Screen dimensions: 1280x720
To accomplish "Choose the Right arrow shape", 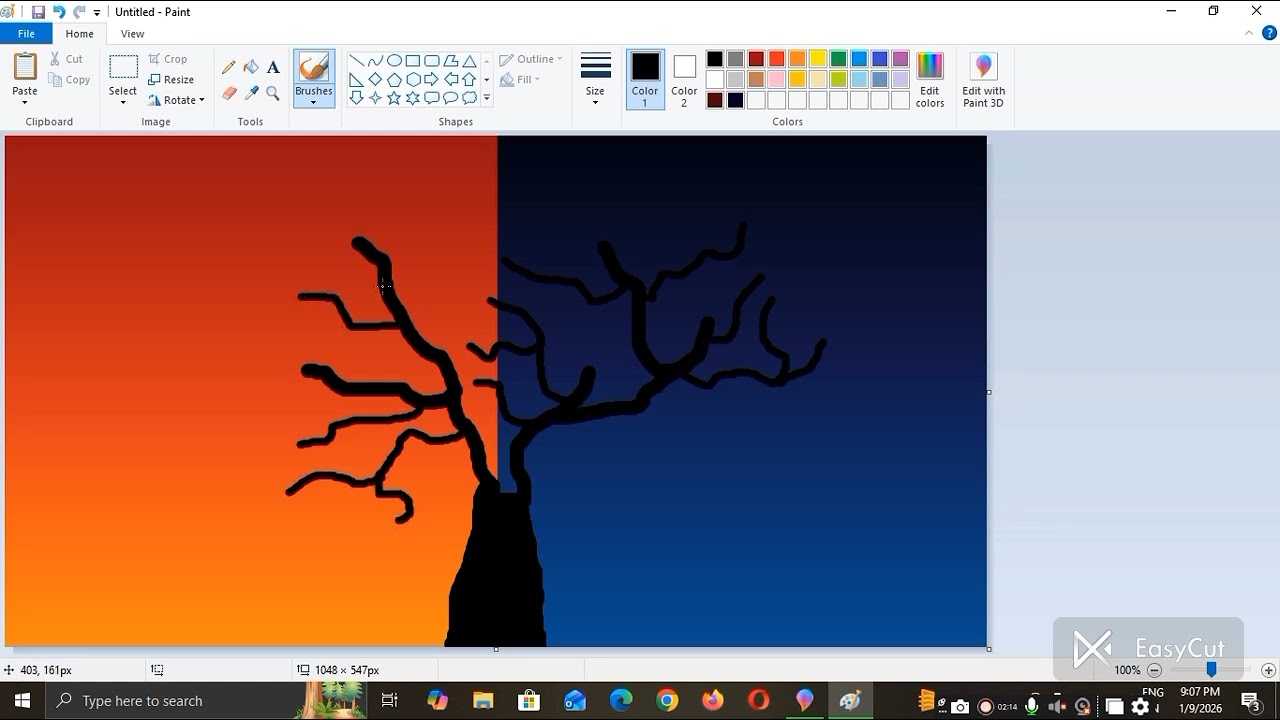I will coord(432,79).
